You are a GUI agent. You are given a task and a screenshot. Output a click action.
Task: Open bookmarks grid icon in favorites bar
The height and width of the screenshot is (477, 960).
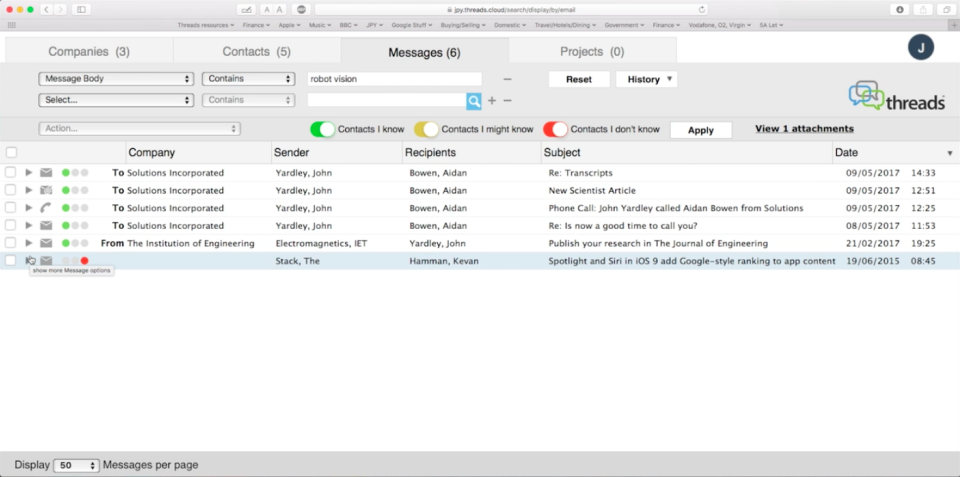click(11, 25)
